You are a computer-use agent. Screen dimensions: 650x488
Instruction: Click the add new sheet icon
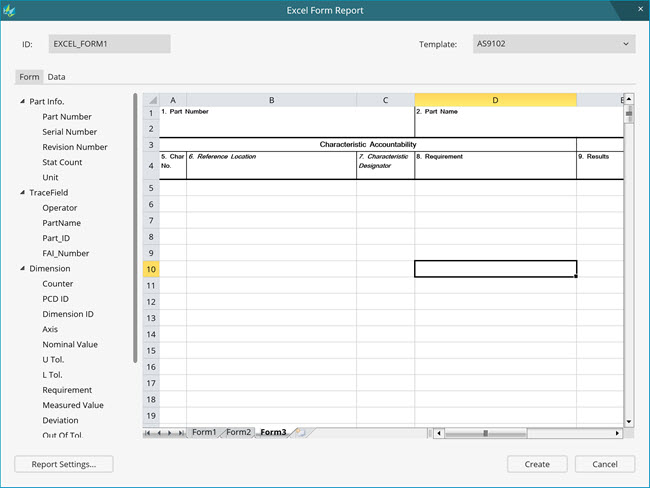coord(299,433)
